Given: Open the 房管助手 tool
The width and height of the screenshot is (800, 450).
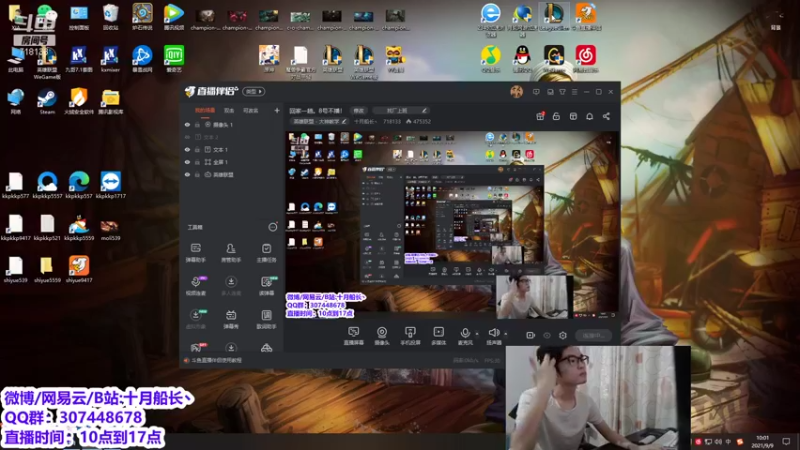Looking at the screenshot, I should (x=231, y=253).
